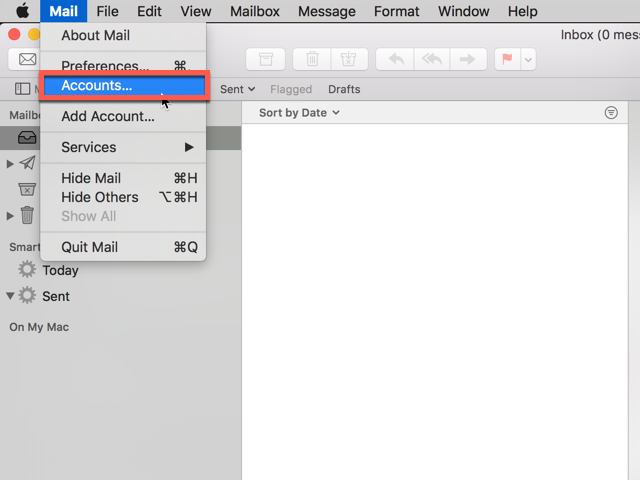
Task: Choose About Mail from the menu
Action: pos(123,36)
